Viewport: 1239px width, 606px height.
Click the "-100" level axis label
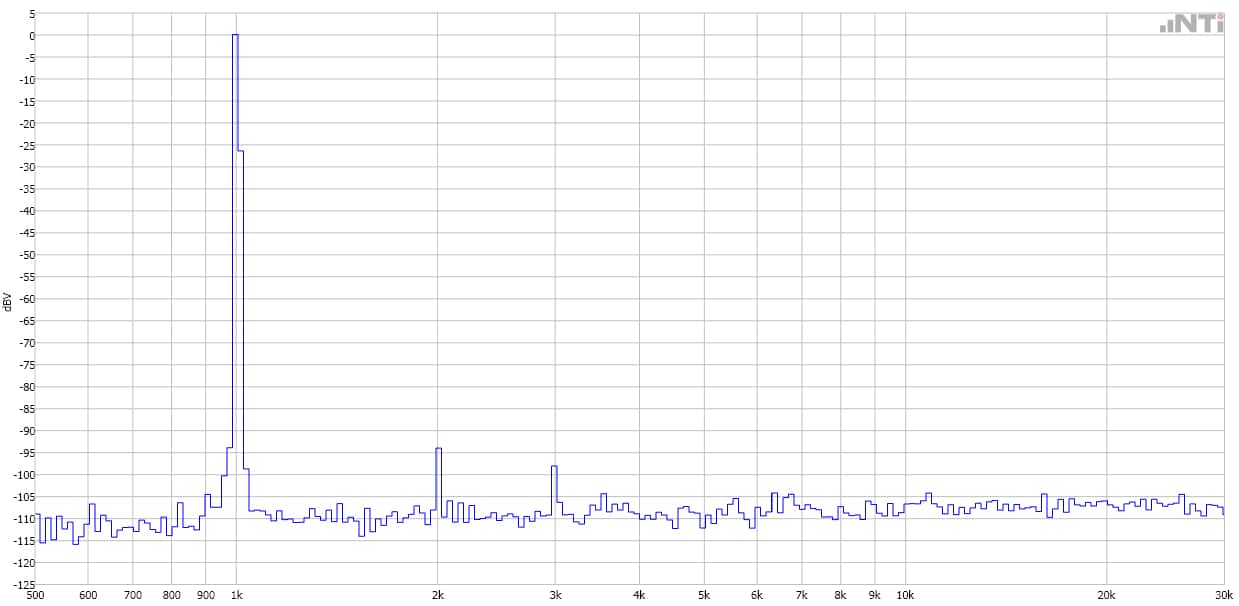click(x=24, y=475)
